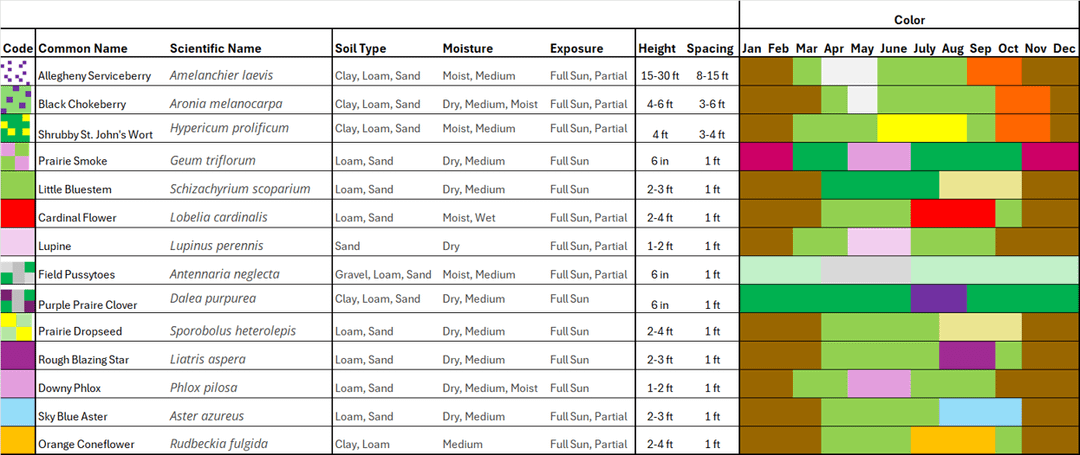This screenshot has width=1080, height=455.
Task: Click the "Little Bluestem" common name cell
Action: point(75,190)
